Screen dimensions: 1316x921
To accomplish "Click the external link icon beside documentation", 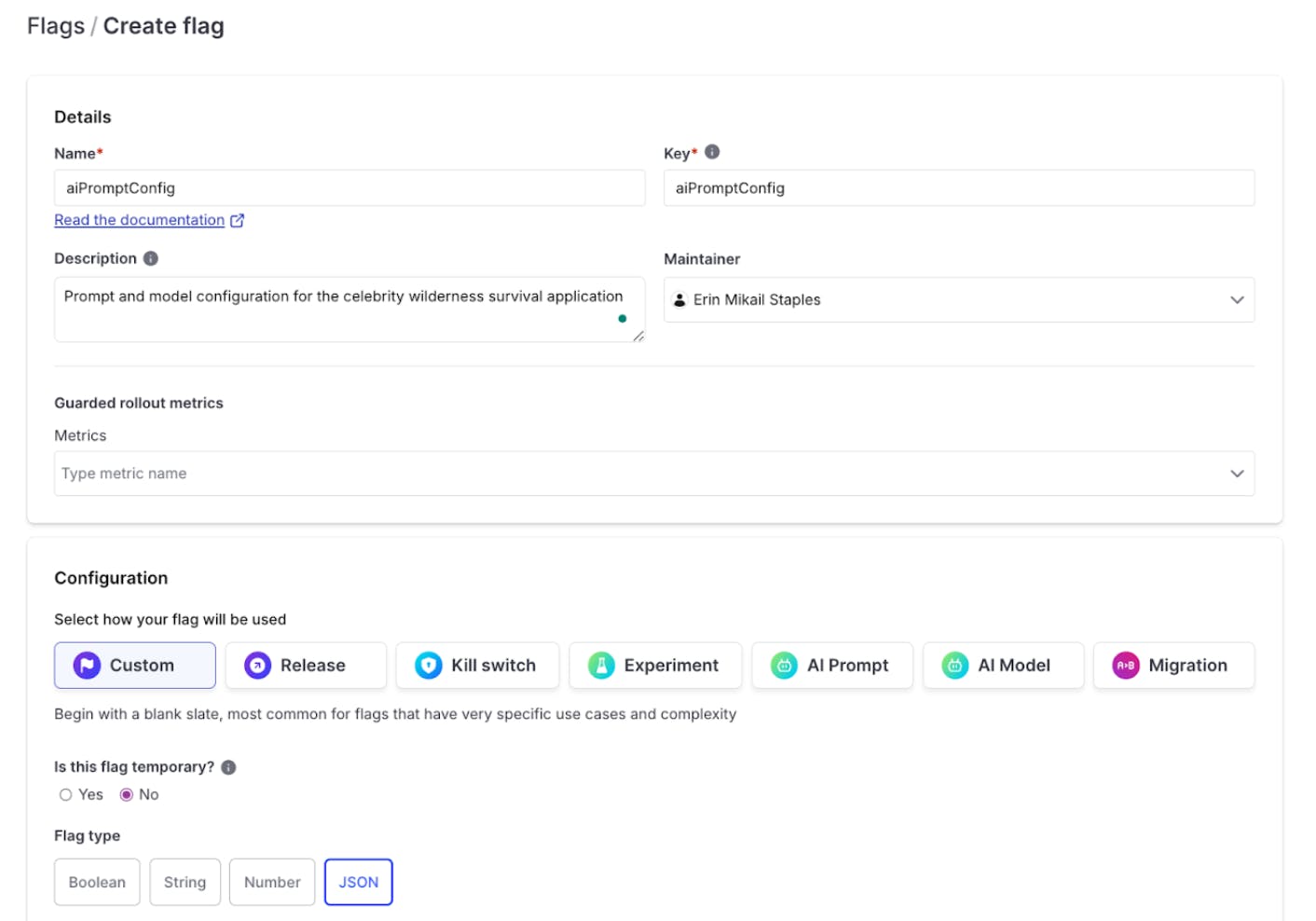I will point(238,221).
